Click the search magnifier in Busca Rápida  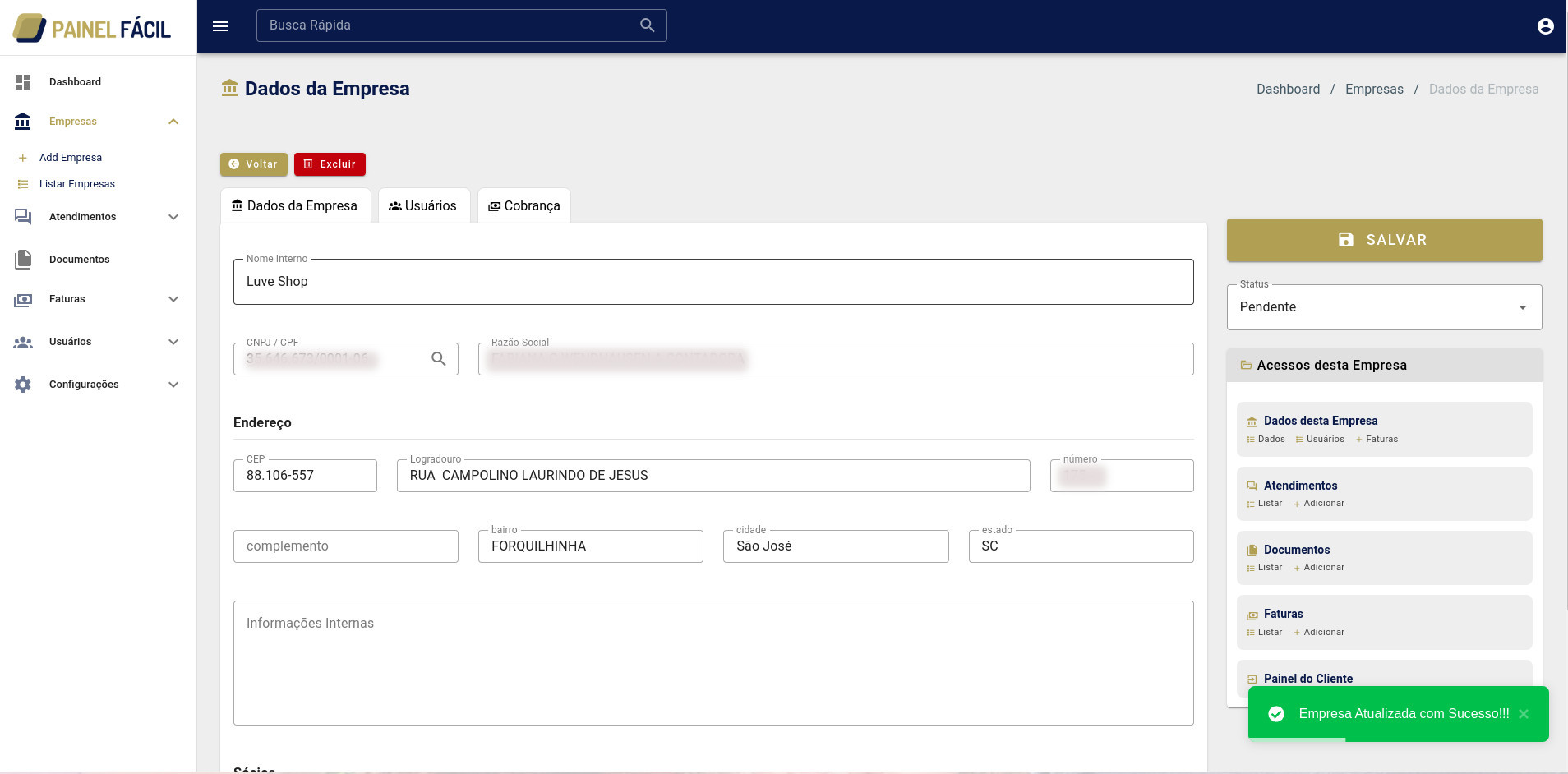tap(648, 25)
